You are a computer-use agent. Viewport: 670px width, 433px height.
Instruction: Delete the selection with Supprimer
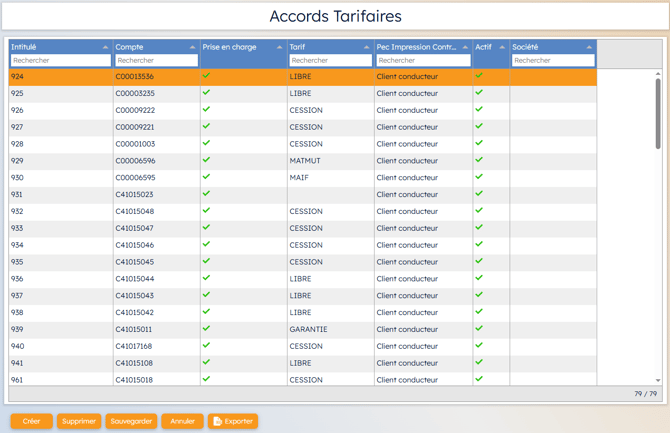pyautogui.click(x=79, y=421)
